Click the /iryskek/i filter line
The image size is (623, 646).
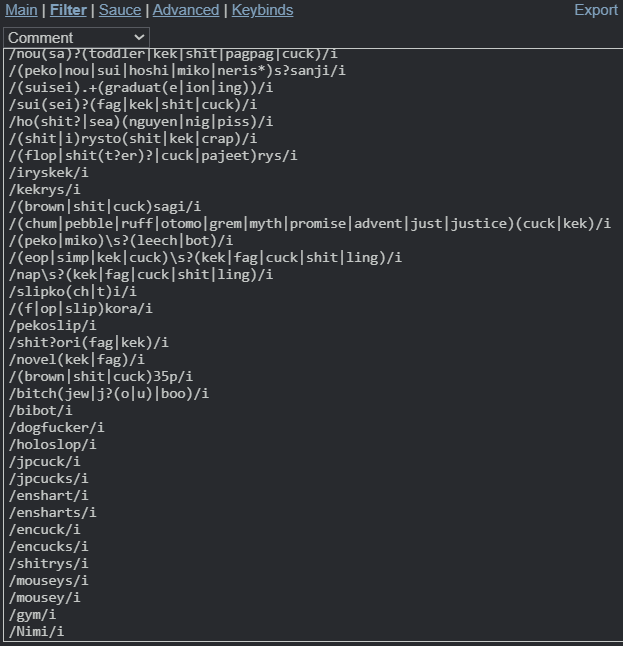(49, 172)
